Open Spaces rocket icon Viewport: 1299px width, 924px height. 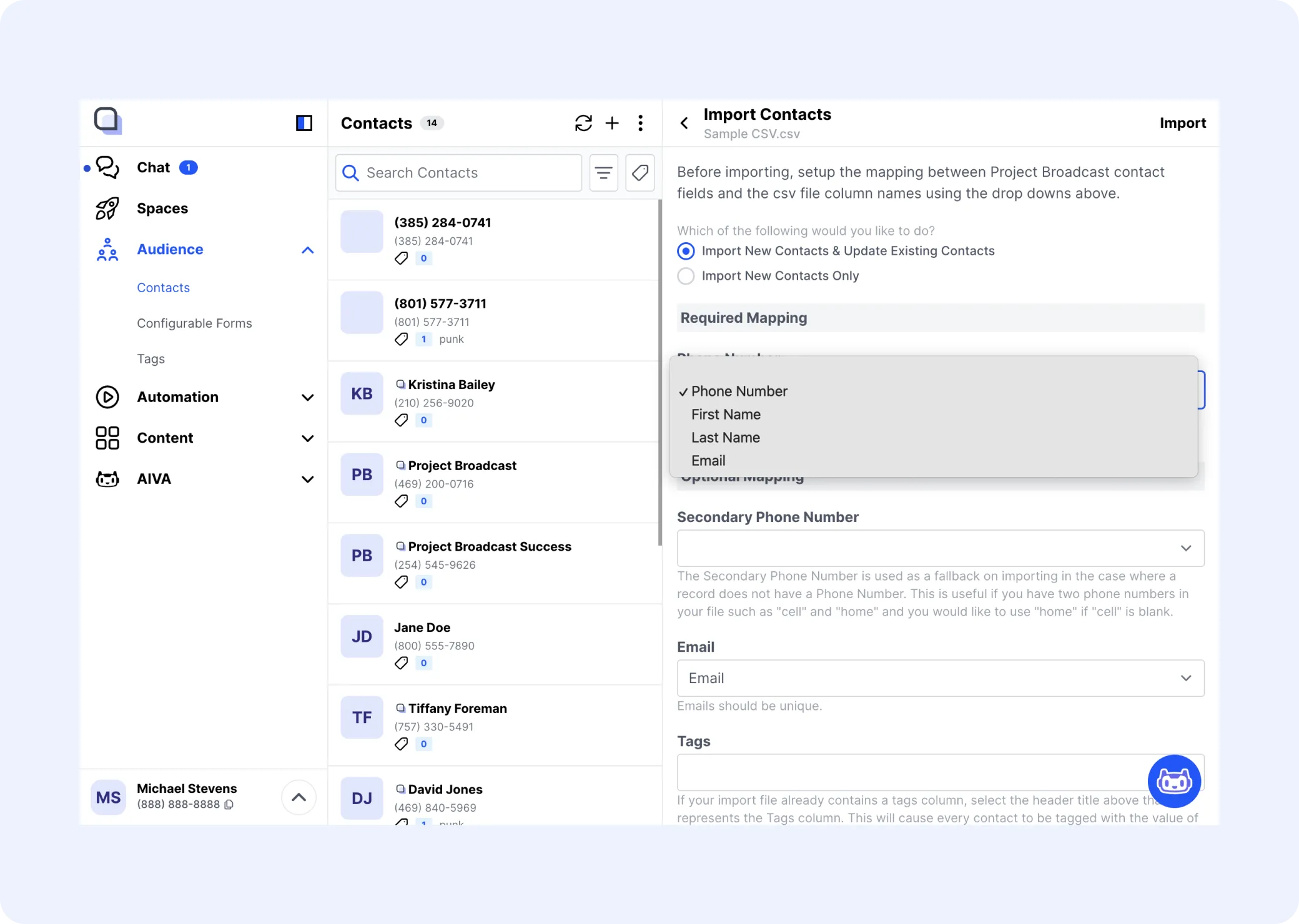(107, 209)
